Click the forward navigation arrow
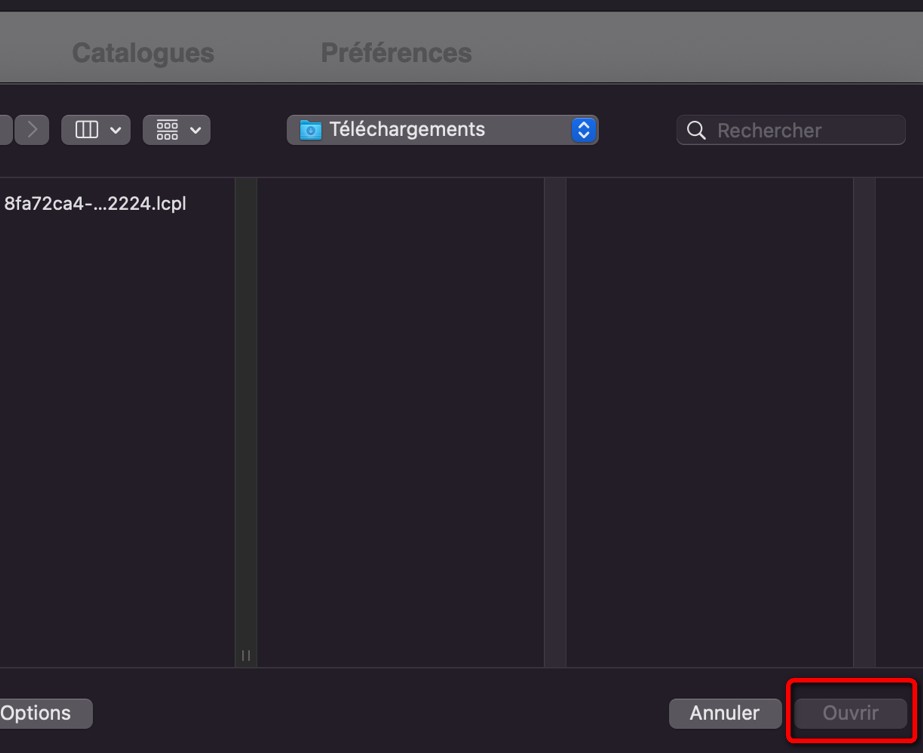The width and height of the screenshot is (923, 753). 32,130
